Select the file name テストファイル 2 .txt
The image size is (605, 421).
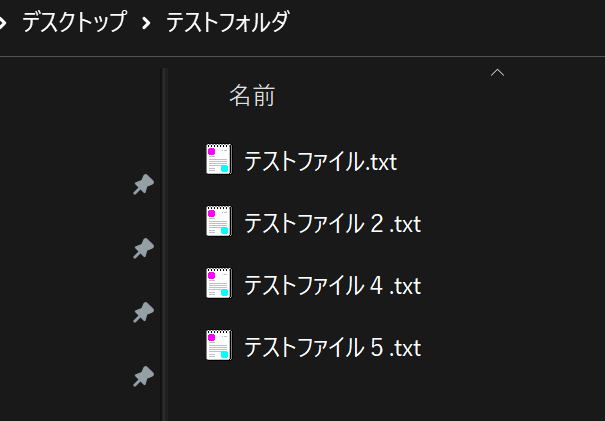[333, 223]
